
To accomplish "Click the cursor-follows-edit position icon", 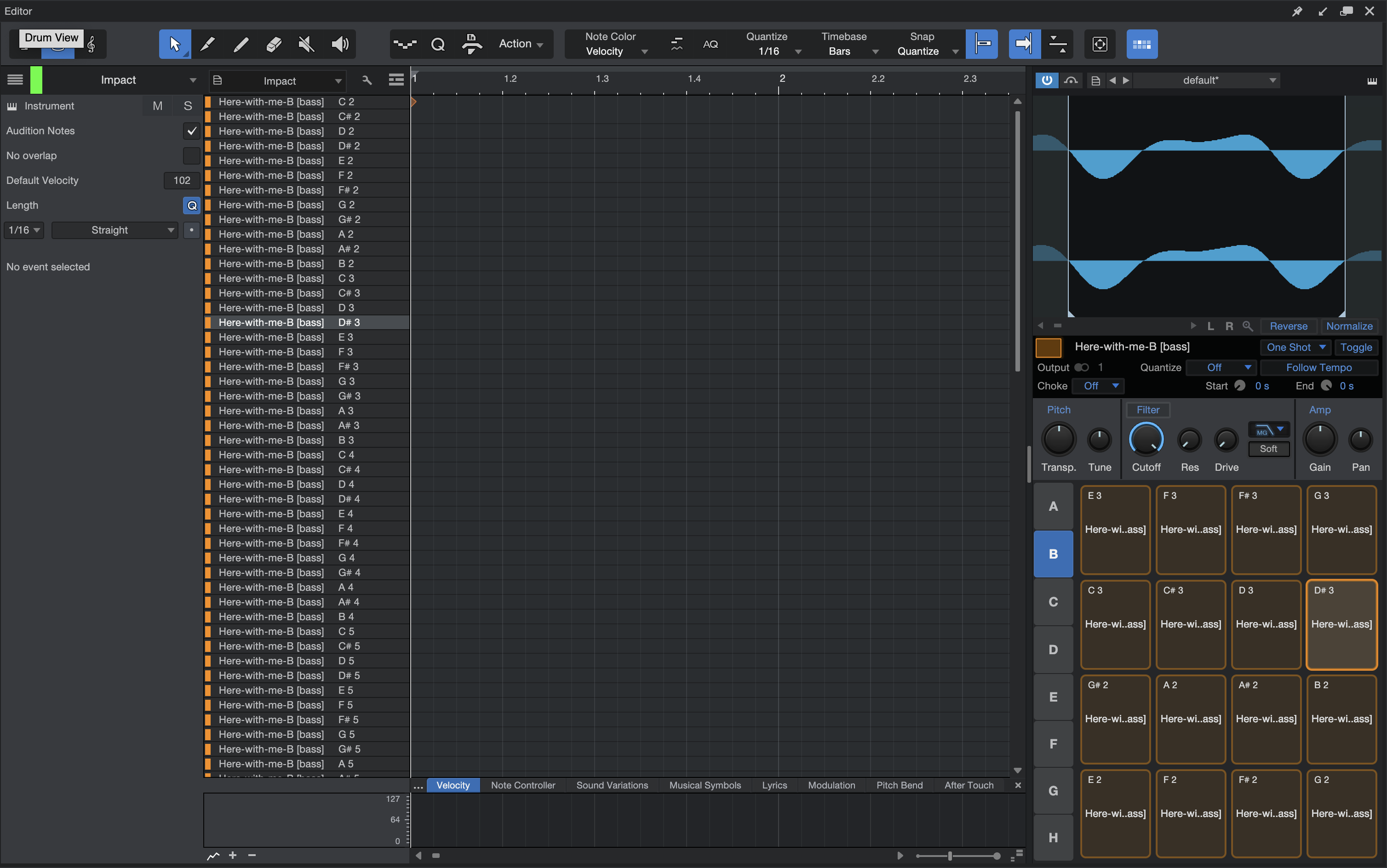I will click(x=1057, y=44).
